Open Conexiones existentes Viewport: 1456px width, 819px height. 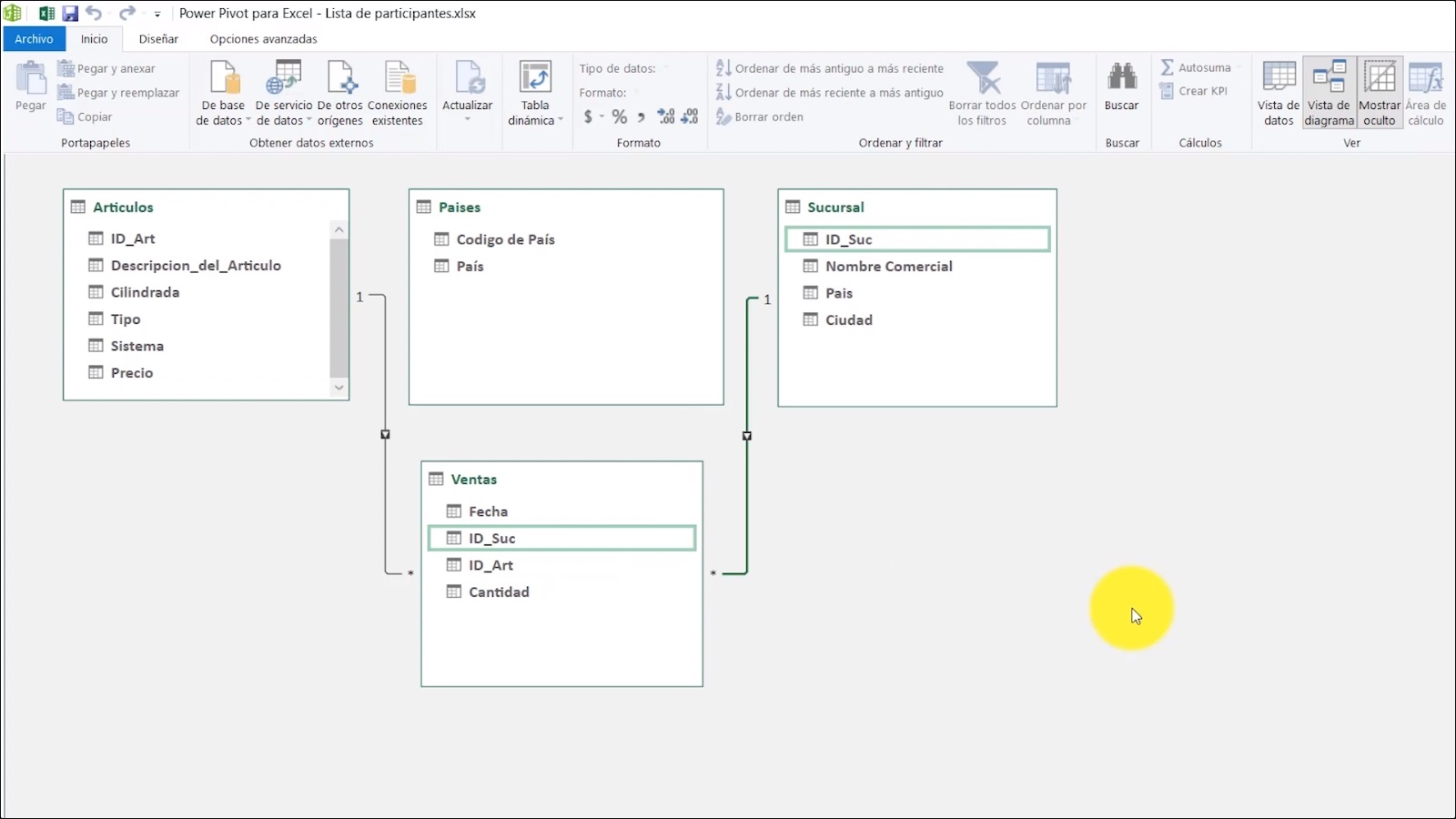click(398, 93)
